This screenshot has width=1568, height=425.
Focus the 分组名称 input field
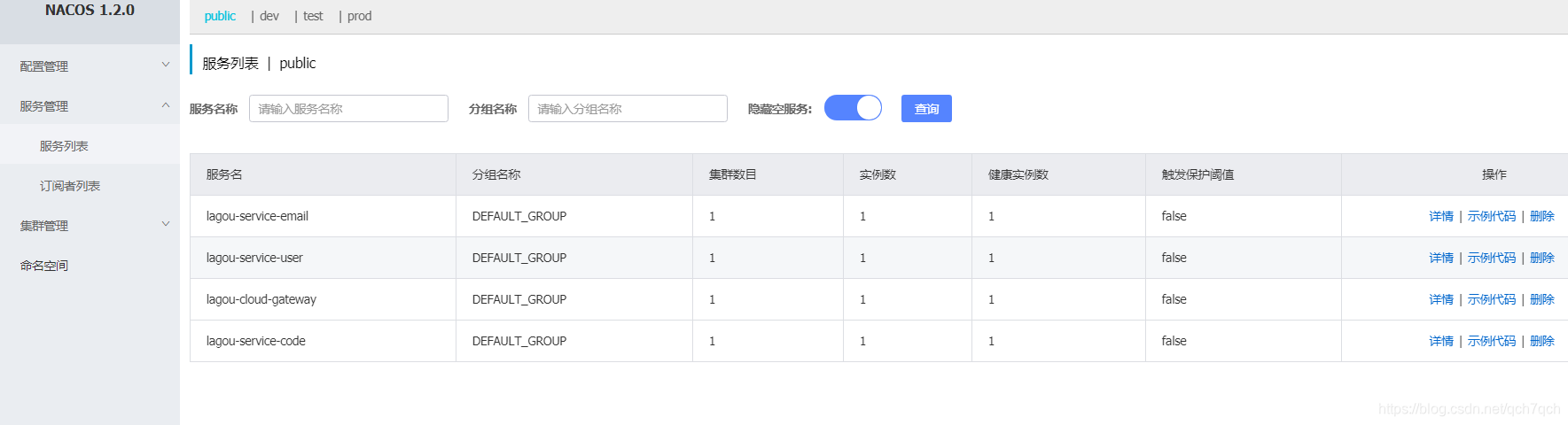628,108
